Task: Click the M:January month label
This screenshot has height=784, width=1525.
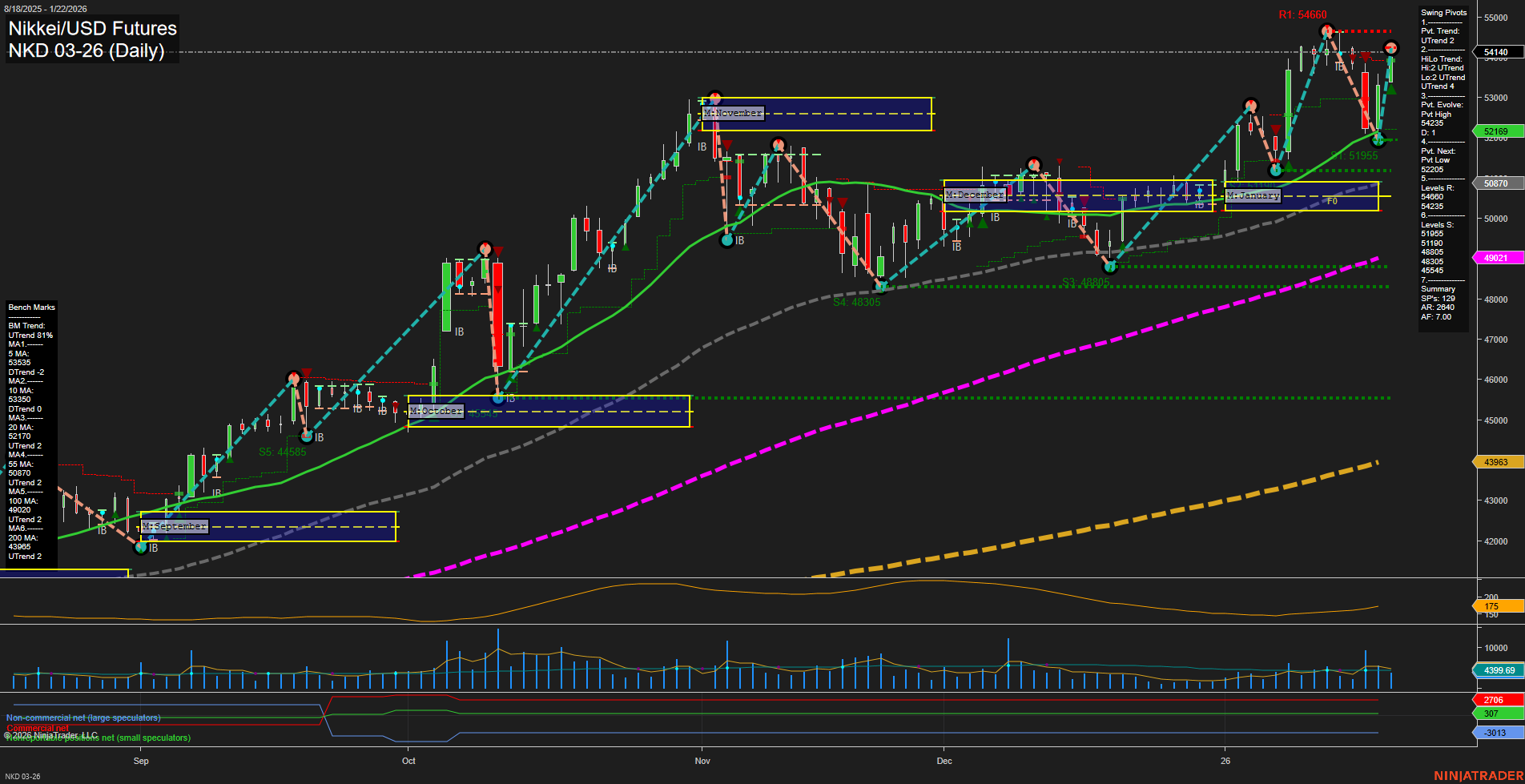Action: point(1253,195)
